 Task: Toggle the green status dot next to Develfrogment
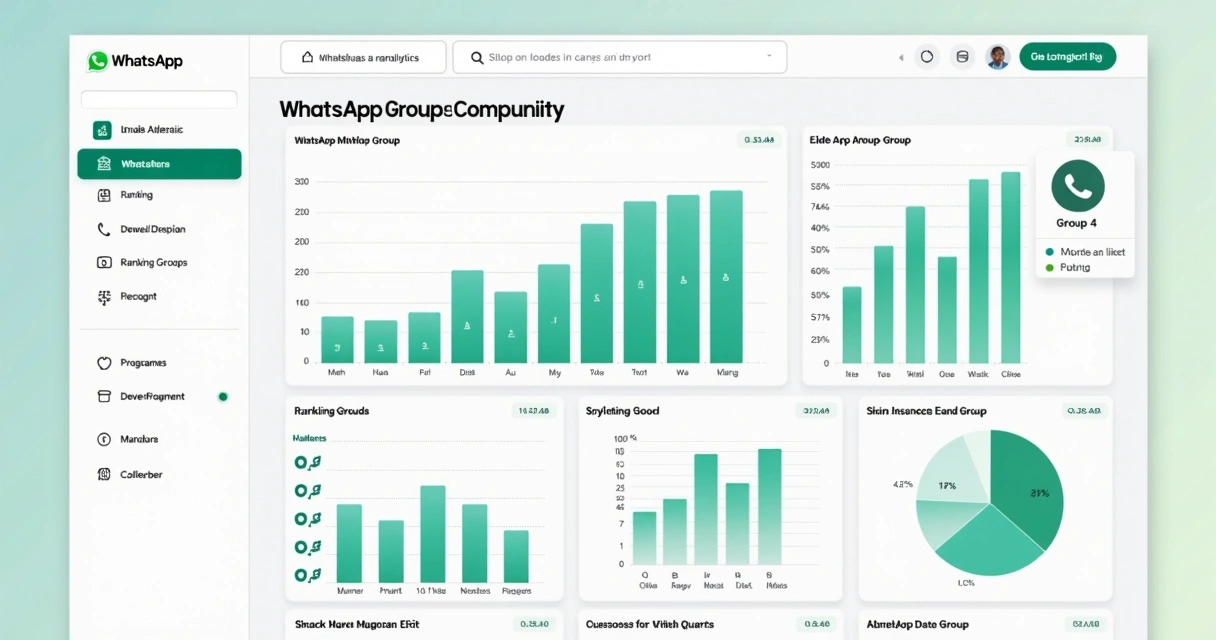[223, 397]
